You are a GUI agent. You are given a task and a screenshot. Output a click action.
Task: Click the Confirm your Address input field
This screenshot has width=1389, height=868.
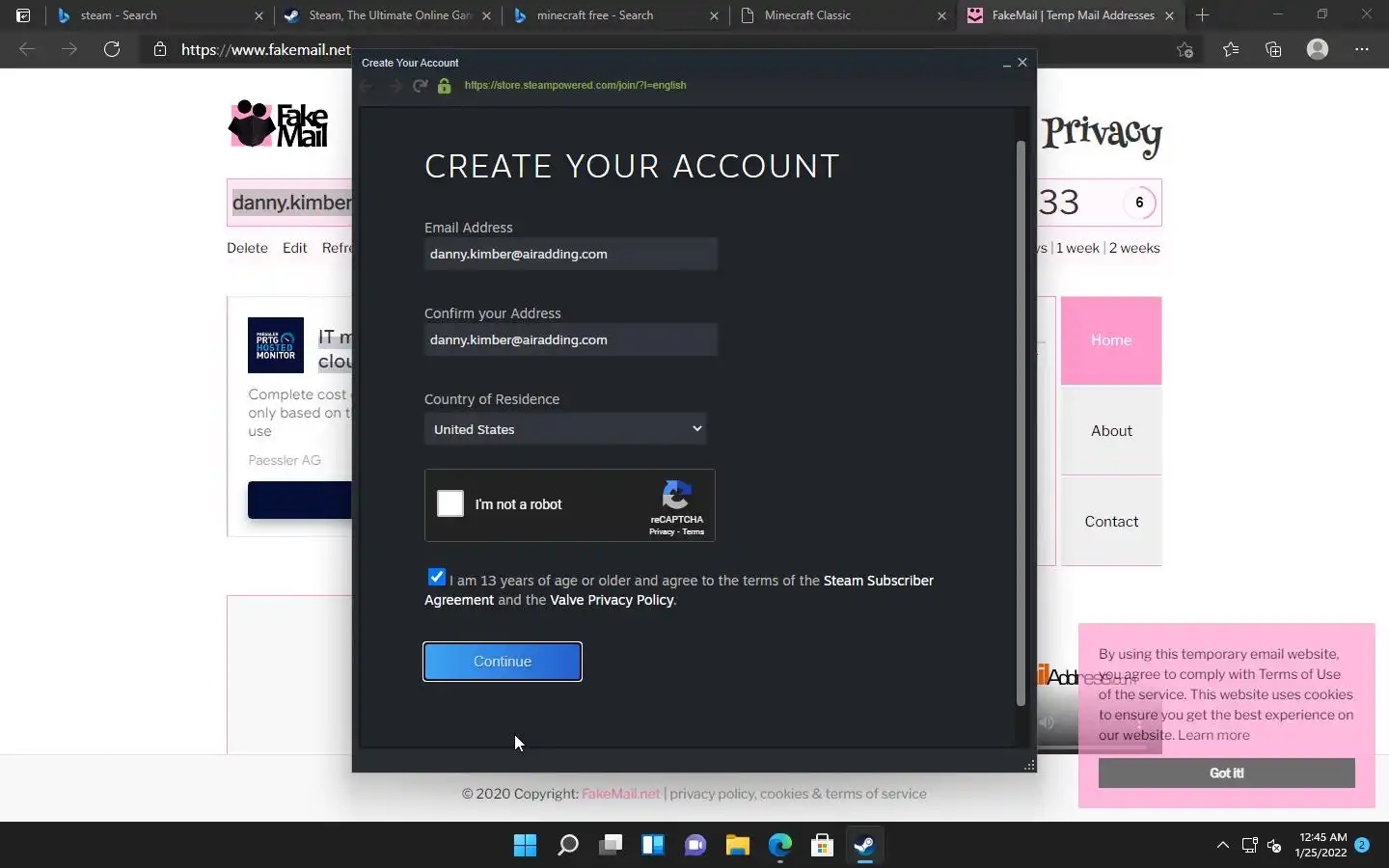pos(571,339)
